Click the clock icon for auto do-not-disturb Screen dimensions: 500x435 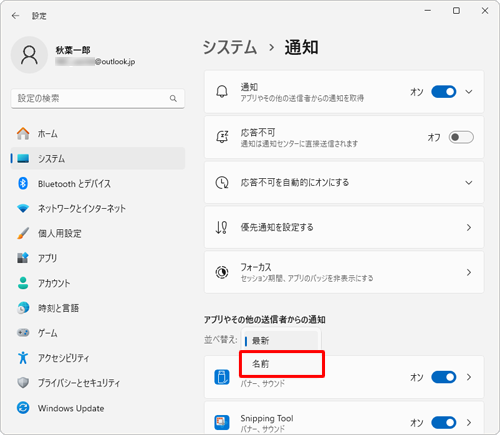(x=222, y=183)
